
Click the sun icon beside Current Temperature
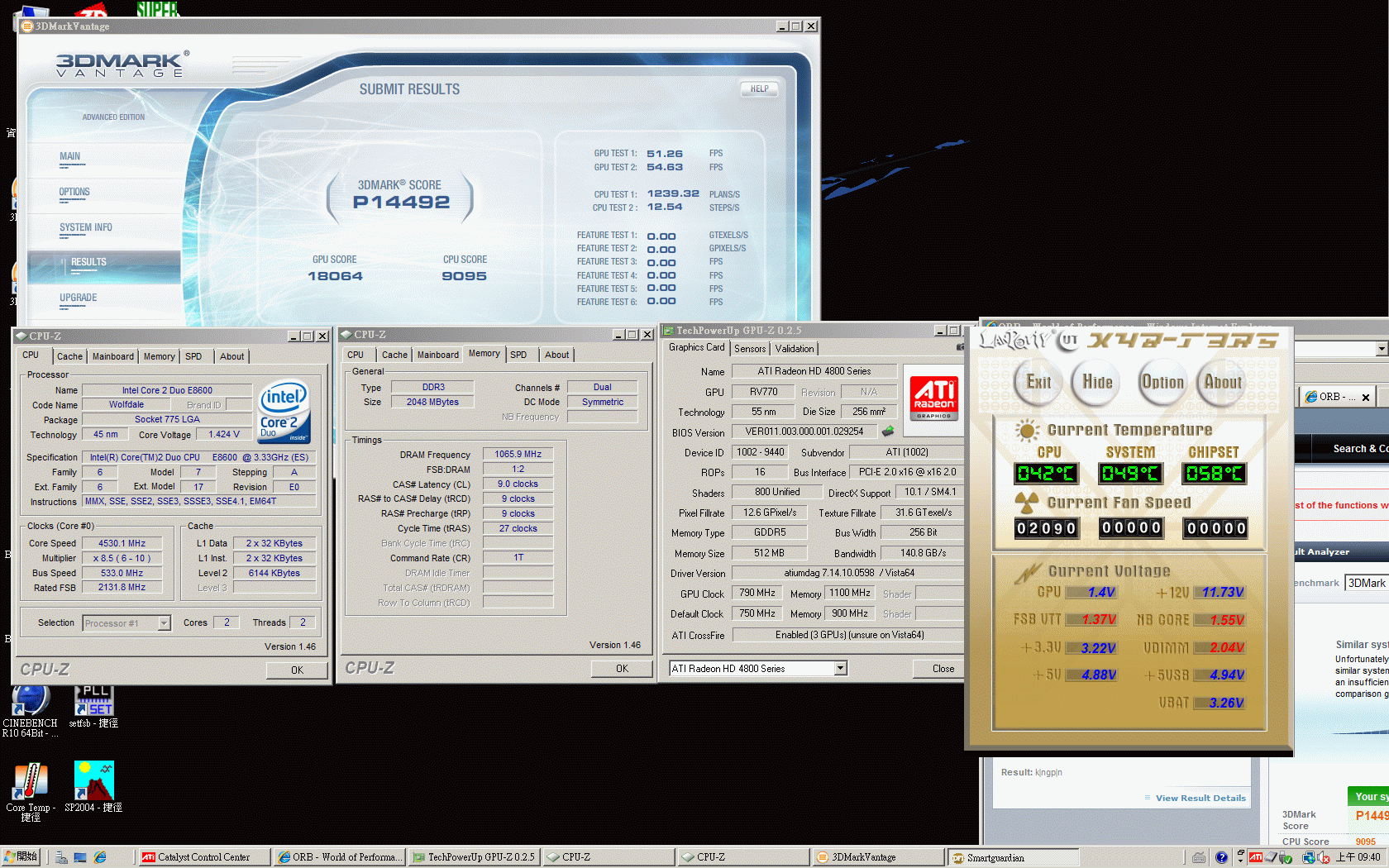point(1026,430)
